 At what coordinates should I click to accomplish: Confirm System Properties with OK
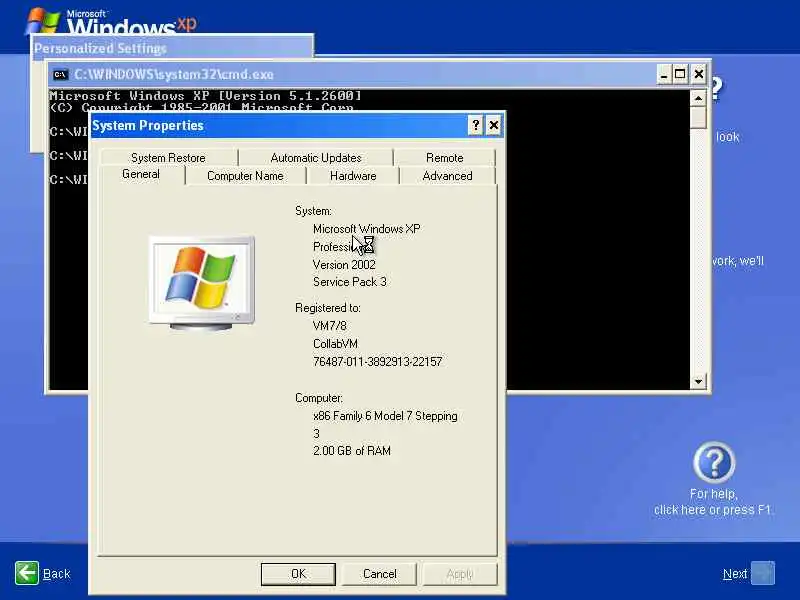[x=298, y=574]
